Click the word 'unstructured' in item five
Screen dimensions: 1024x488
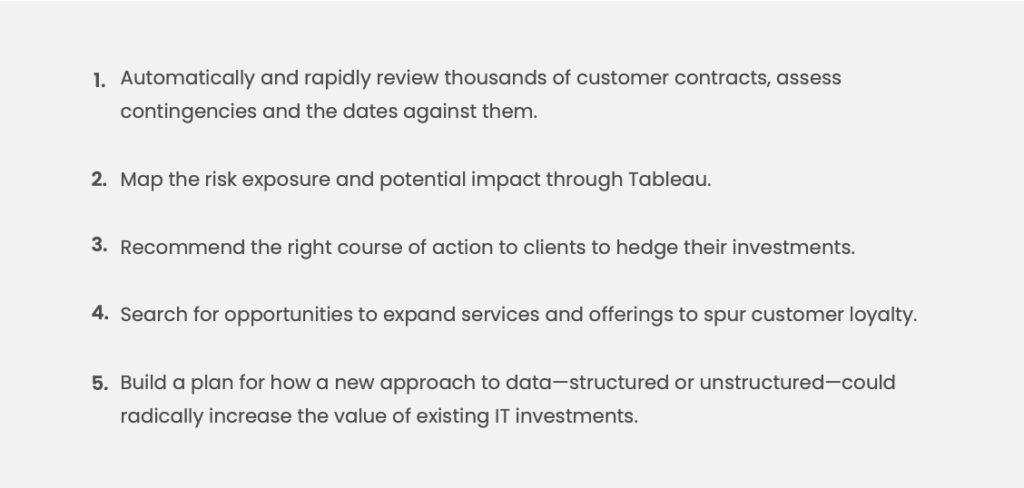pyautogui.click(x=762, y=383)
